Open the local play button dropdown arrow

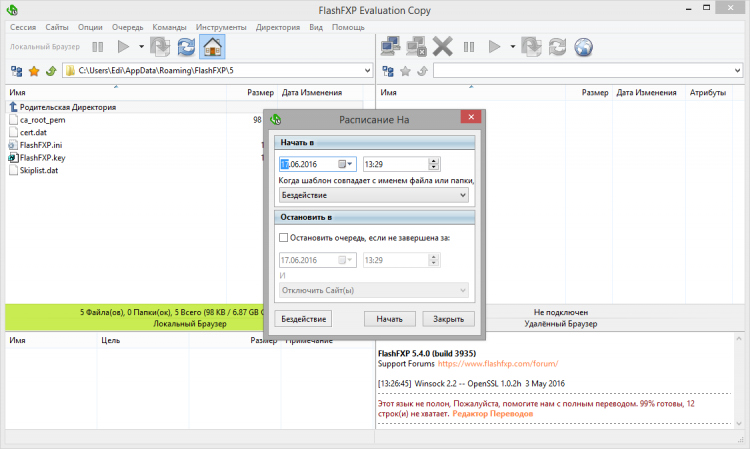pos(141,47)
